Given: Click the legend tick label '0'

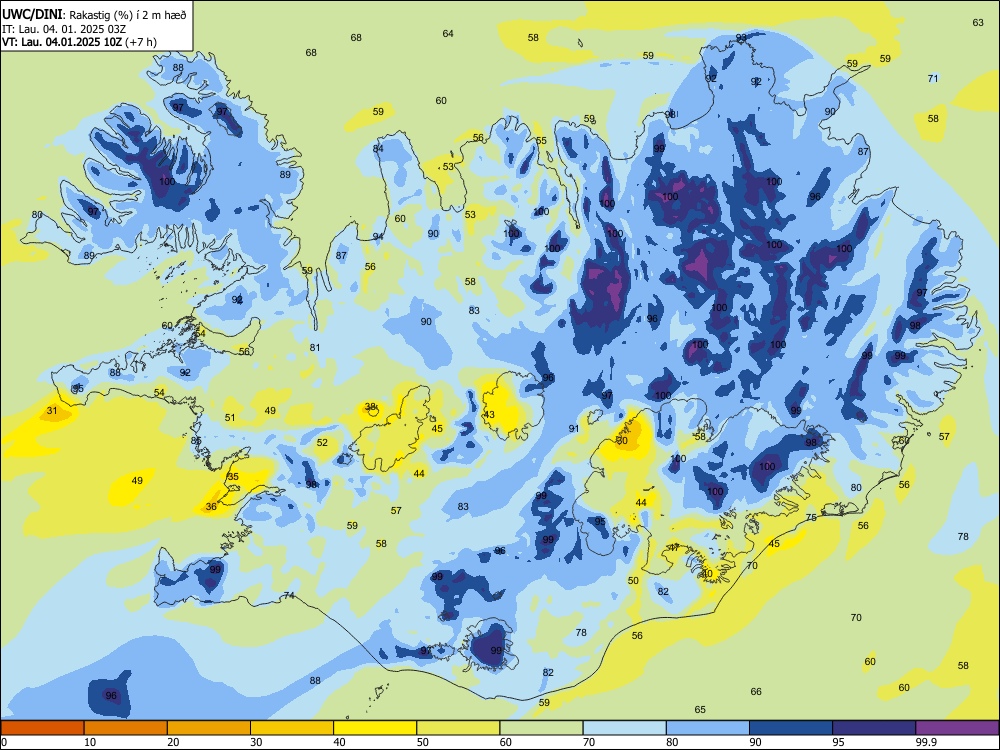Looking at the screenshot, I should tap(4, 742).
